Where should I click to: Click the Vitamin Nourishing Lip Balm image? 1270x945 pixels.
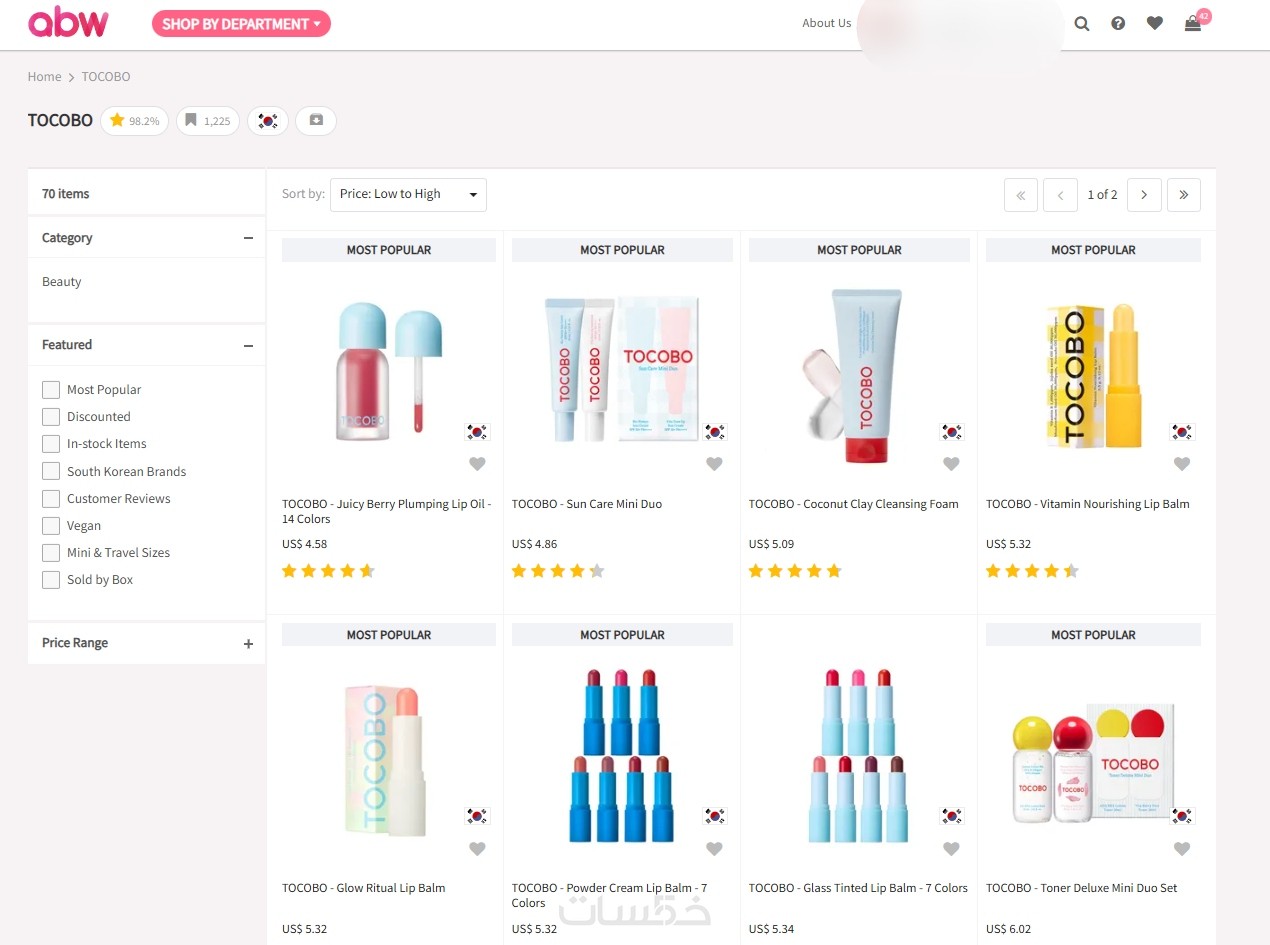(x=1093, y=375)
